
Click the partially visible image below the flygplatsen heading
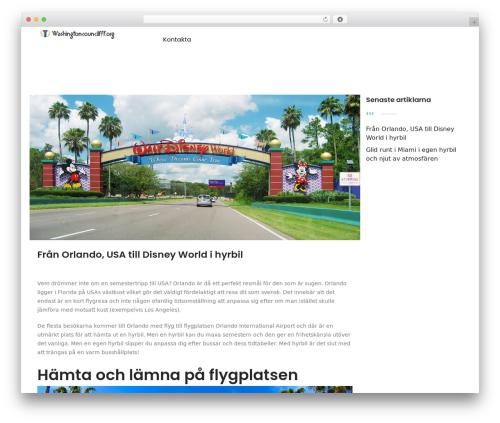point(195,390)
